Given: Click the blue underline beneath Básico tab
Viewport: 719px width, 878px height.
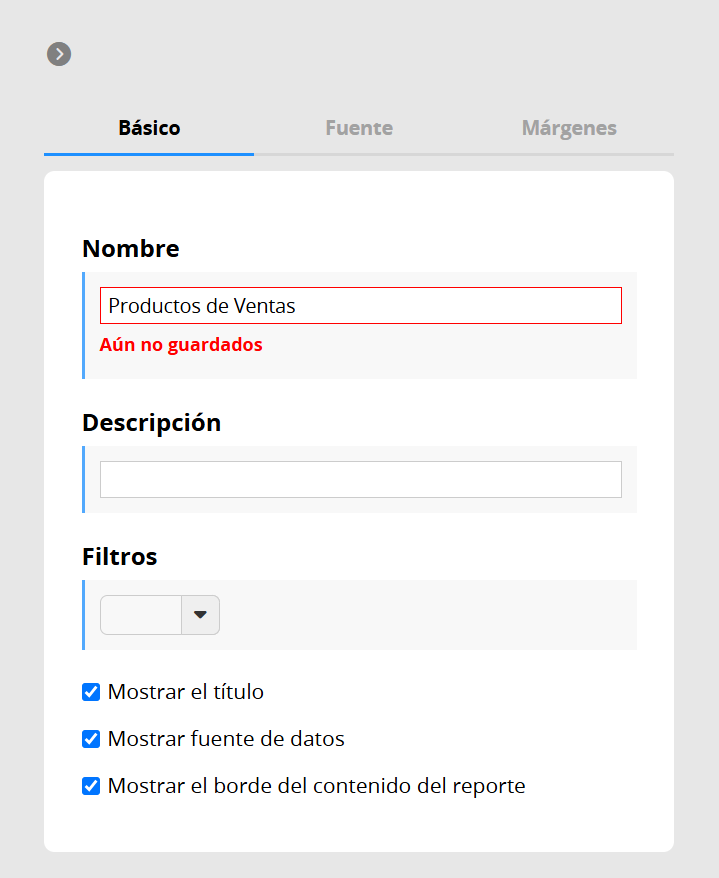Looking at the screenshot, I should click(x=149, y=154).
